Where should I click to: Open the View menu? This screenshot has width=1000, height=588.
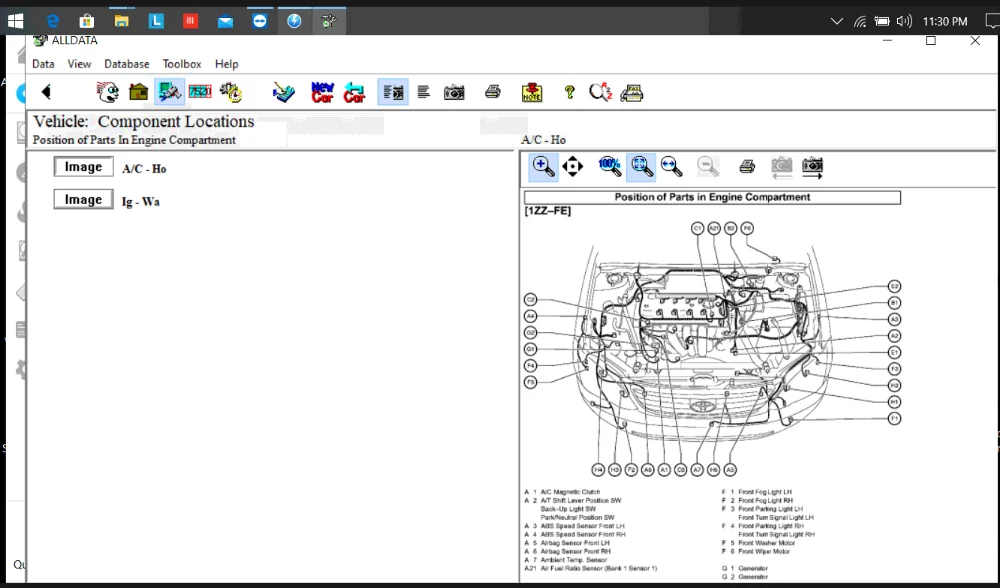coord(79,64)
